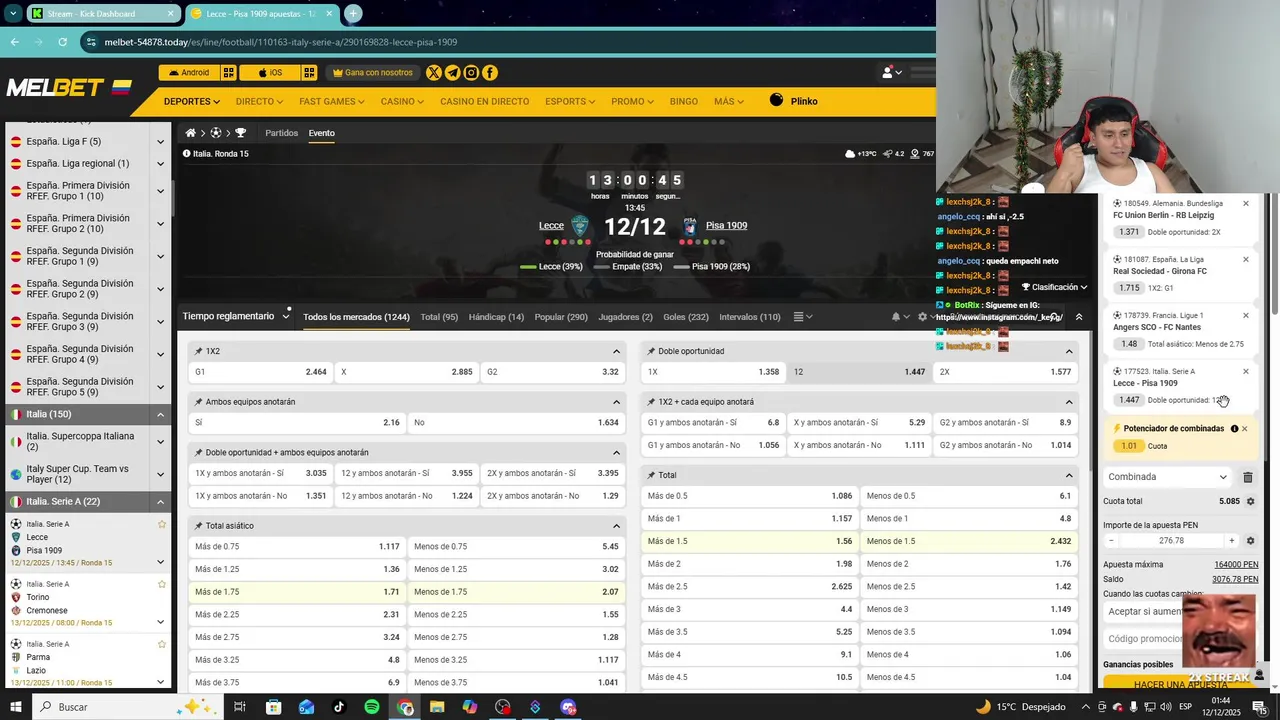
Task: Pin the Doble oportunidad market
Action: click(651, 351)
